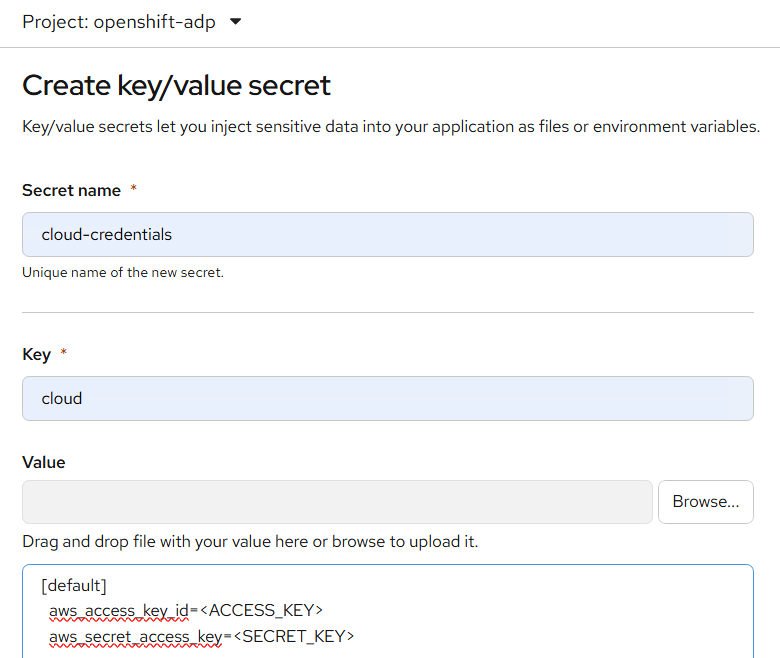Click the Key field label
The image size is (780, 658).
tap(36, 354)
